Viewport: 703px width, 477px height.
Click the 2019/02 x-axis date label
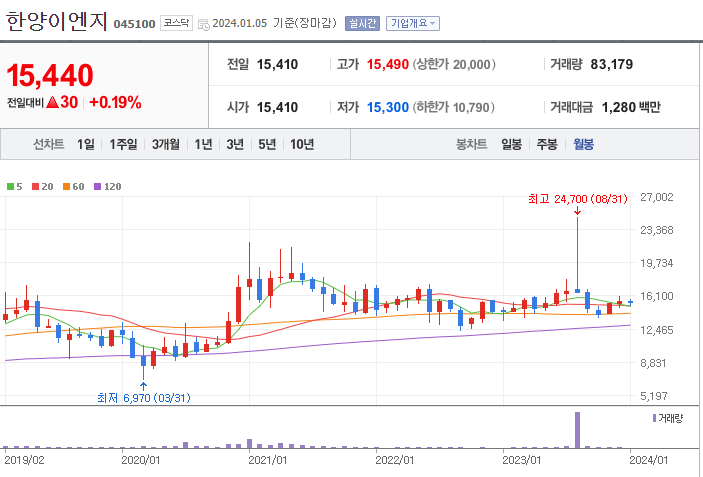click(24, 460)
